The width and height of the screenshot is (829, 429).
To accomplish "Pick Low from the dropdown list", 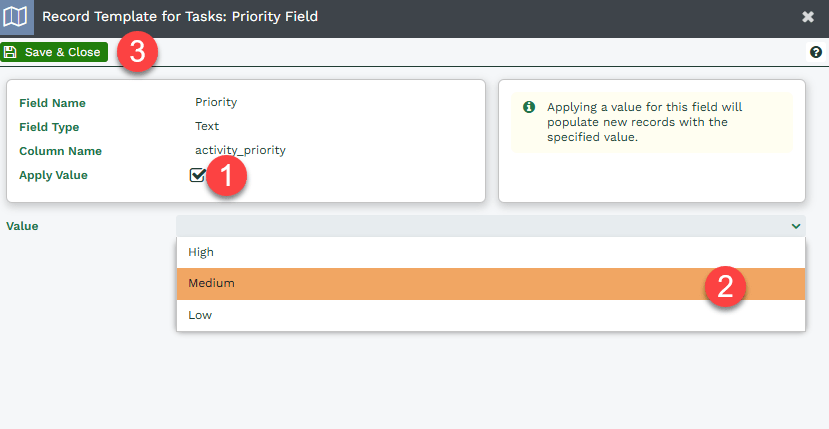I will coord(491,315).
